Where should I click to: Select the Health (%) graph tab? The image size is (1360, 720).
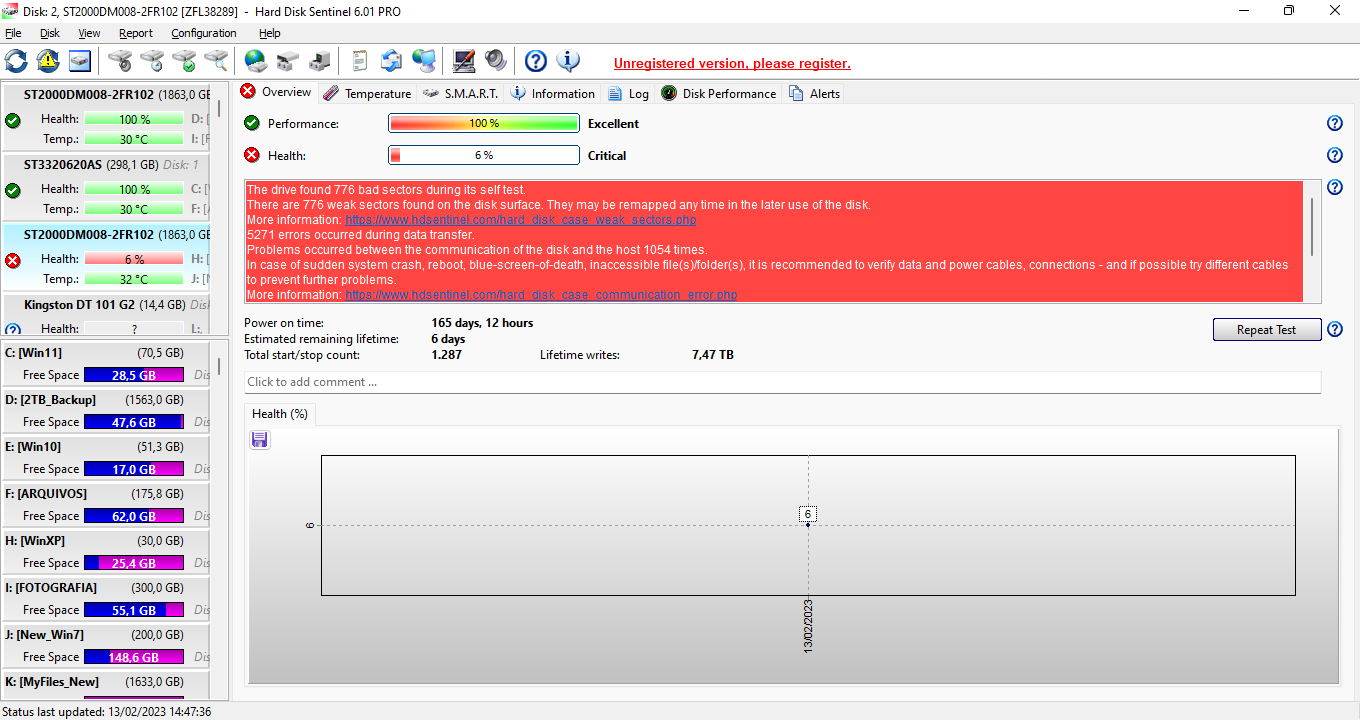click(280, 413)
